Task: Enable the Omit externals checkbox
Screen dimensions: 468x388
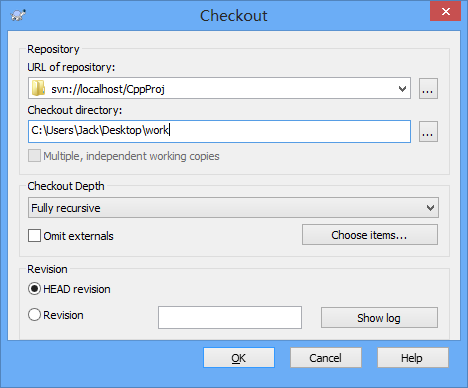Action: click(34, 235)
